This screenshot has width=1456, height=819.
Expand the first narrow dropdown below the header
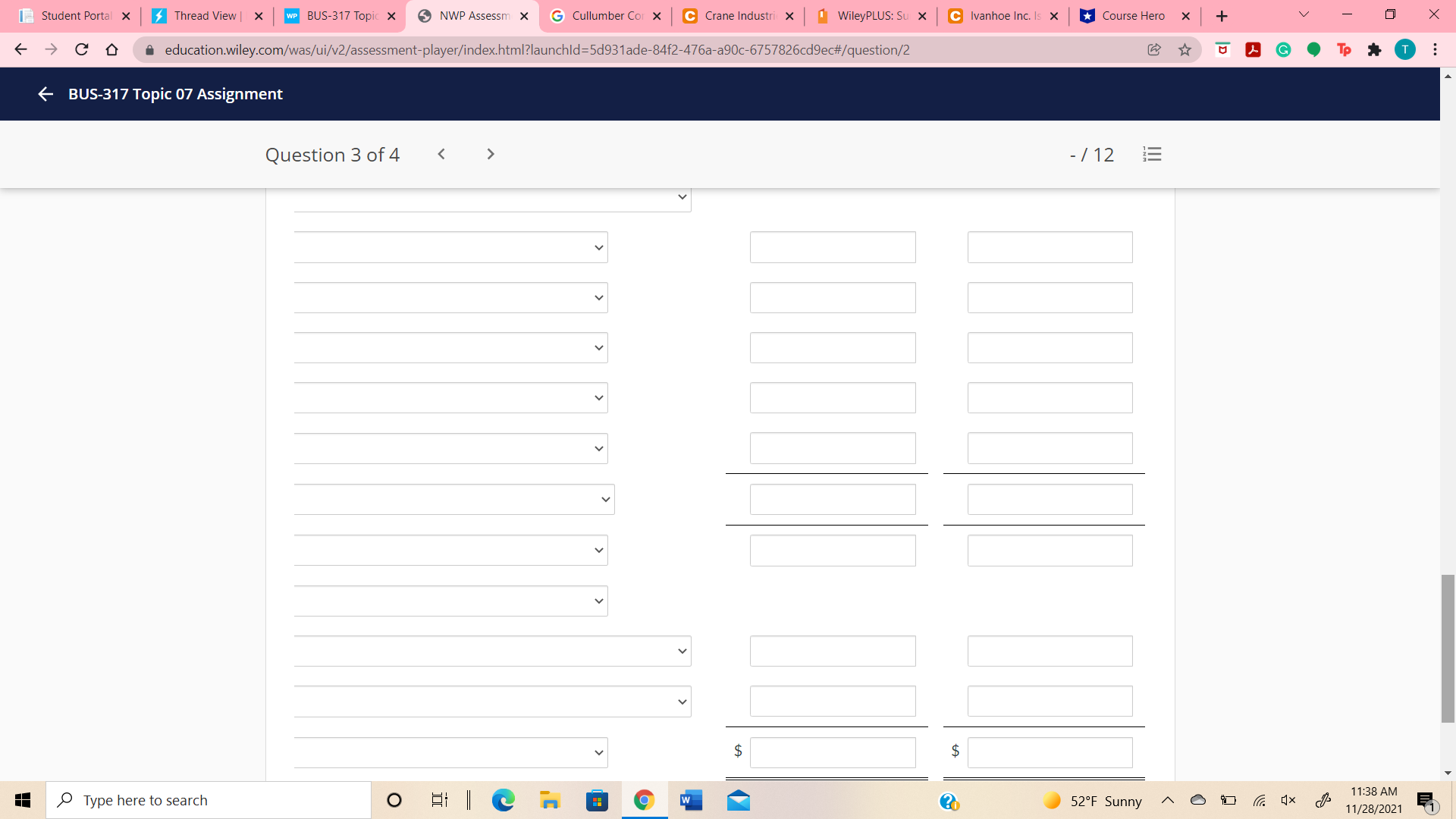[x=450, y=248]
